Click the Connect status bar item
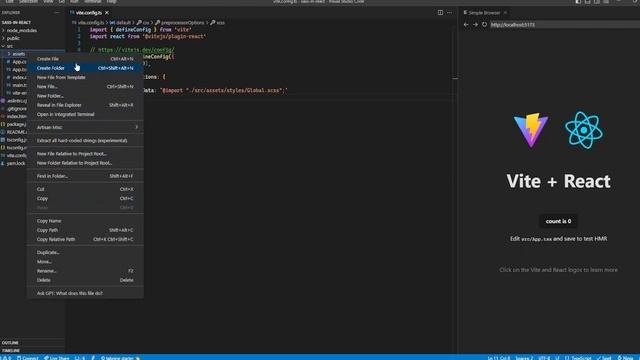This screenshot has width=640, height=360. click(x=27, y=358)
